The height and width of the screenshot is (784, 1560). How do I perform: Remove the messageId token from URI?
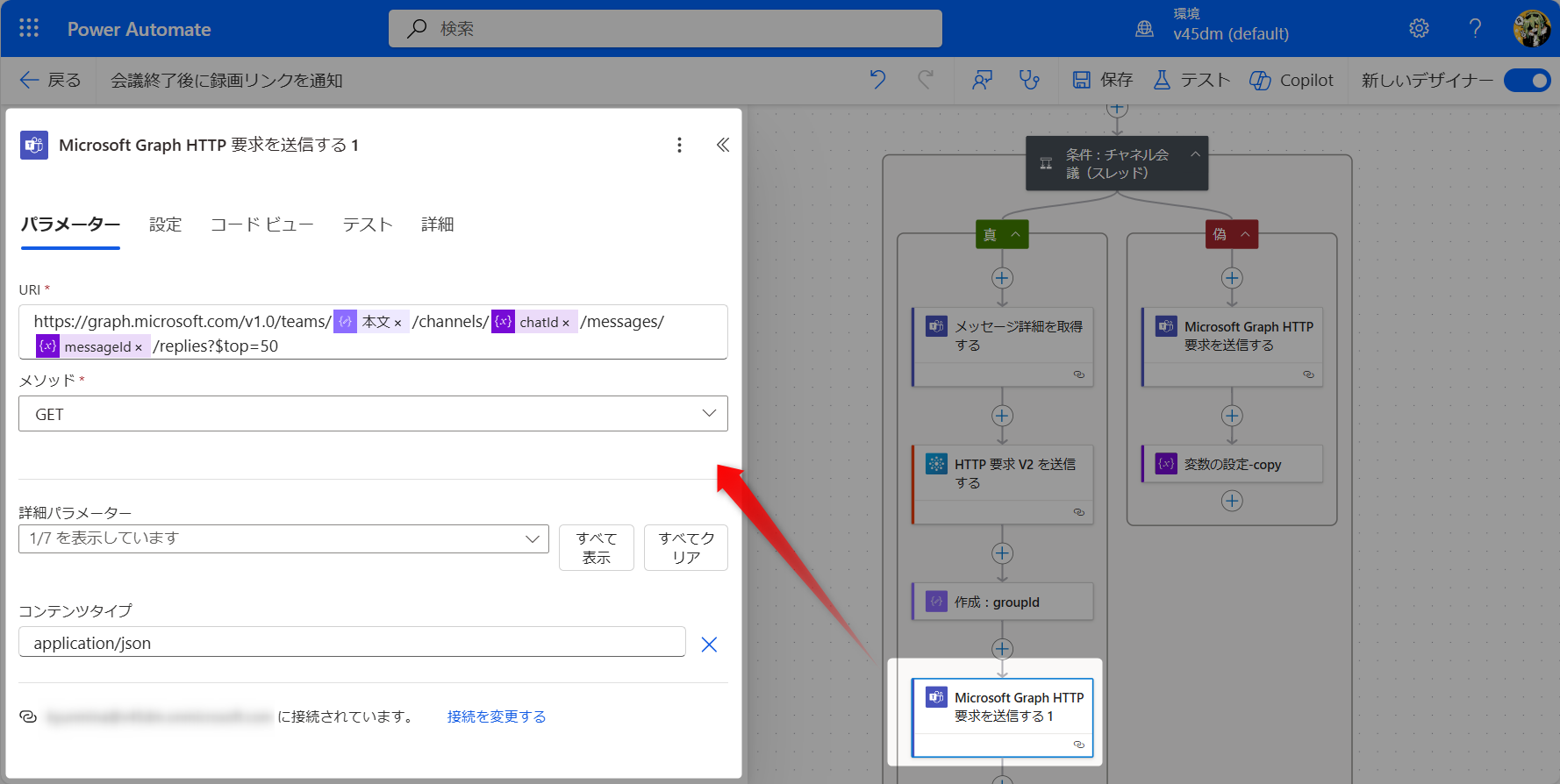tap(139, 347)
